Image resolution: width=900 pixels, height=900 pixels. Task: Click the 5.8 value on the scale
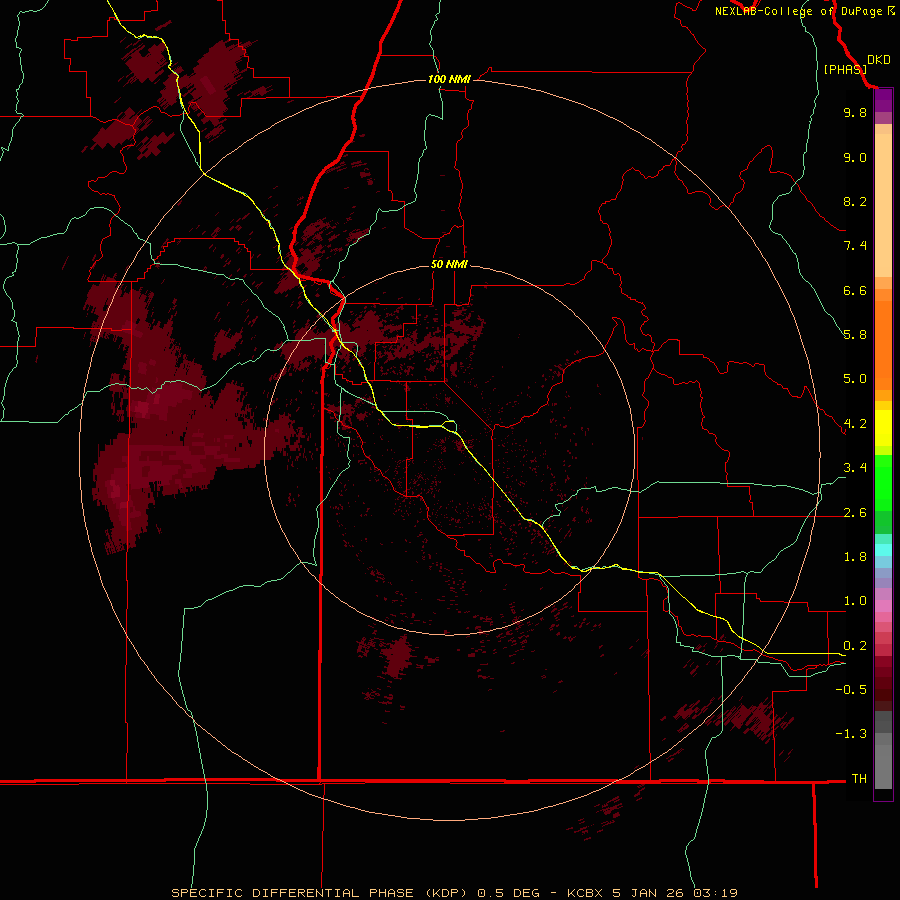855,335
